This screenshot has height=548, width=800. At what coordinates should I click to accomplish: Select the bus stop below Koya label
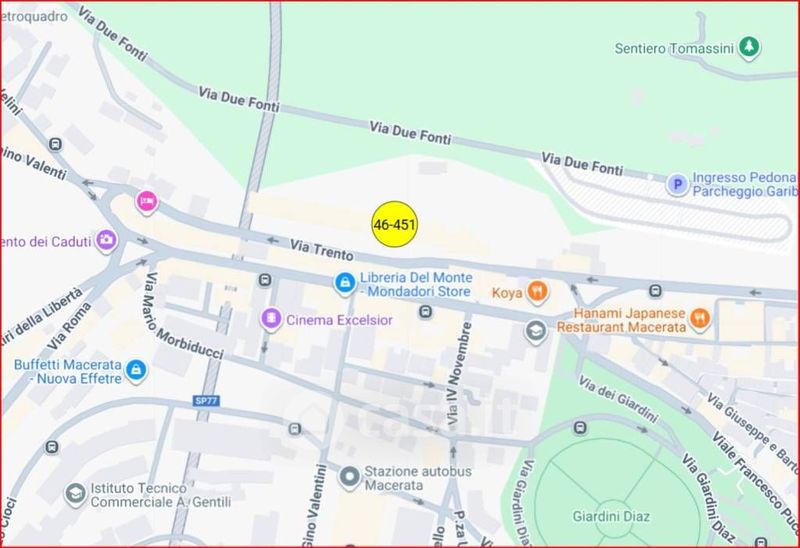coord(426,311)
